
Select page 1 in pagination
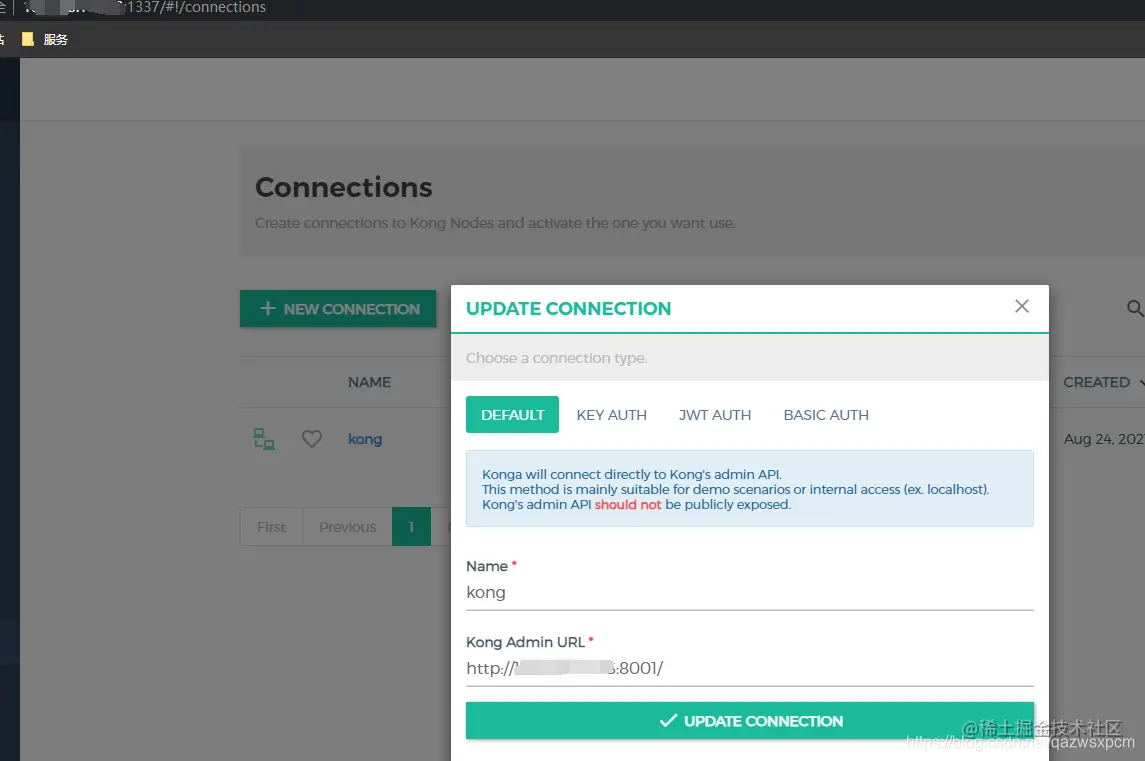[x=411, y=527]
